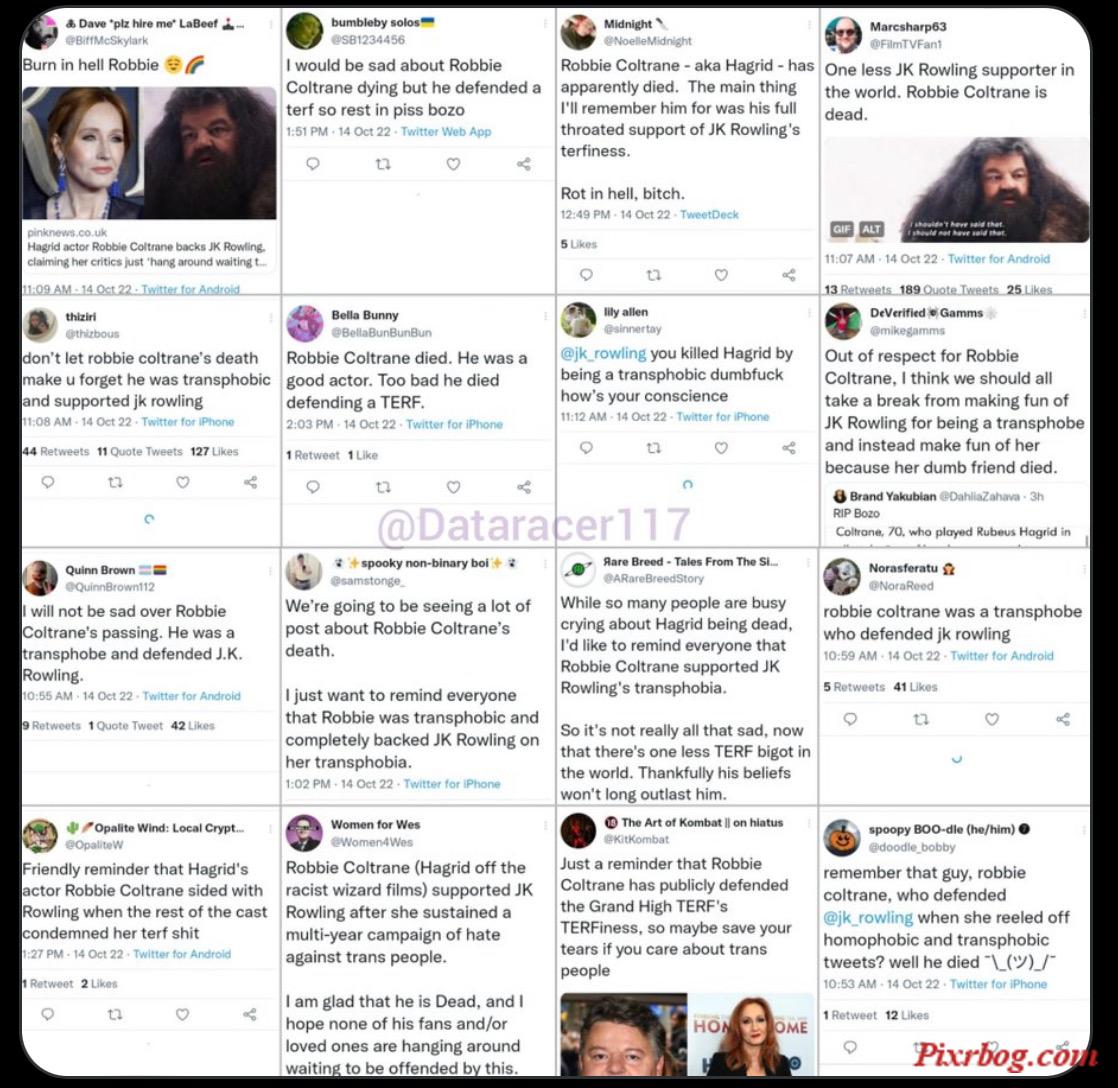Like the bumbleby solos tweet

coord(453,165)
